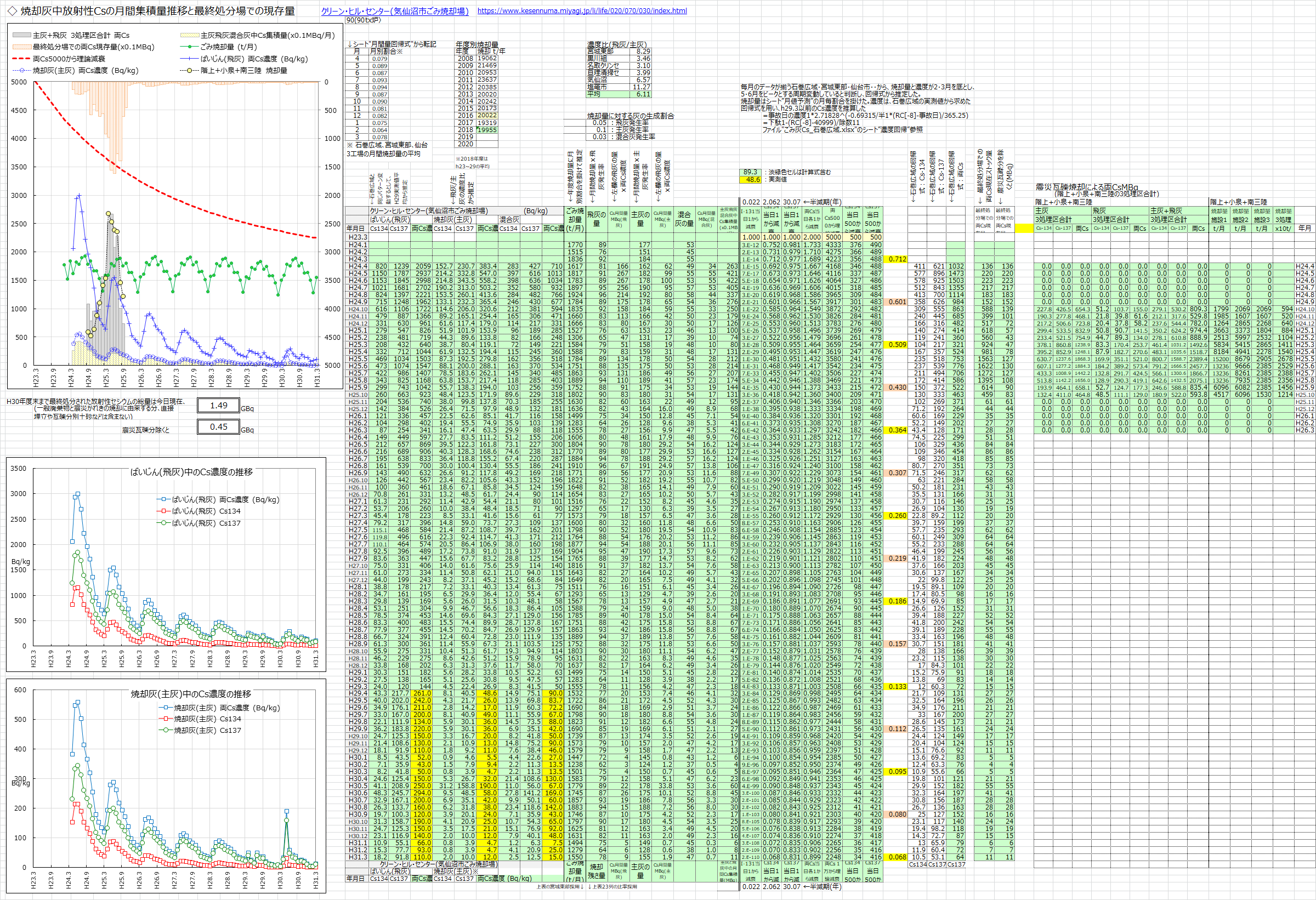Image resolution: width=1316 pixels, height=900 pixels.
Task: Select the note ※2018年度は h23~29の平均
Action: pos(472,162)
